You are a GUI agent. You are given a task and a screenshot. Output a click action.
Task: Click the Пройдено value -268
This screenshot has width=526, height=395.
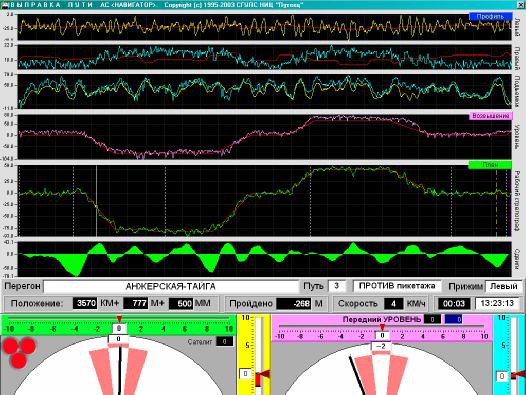click(294, 304)
